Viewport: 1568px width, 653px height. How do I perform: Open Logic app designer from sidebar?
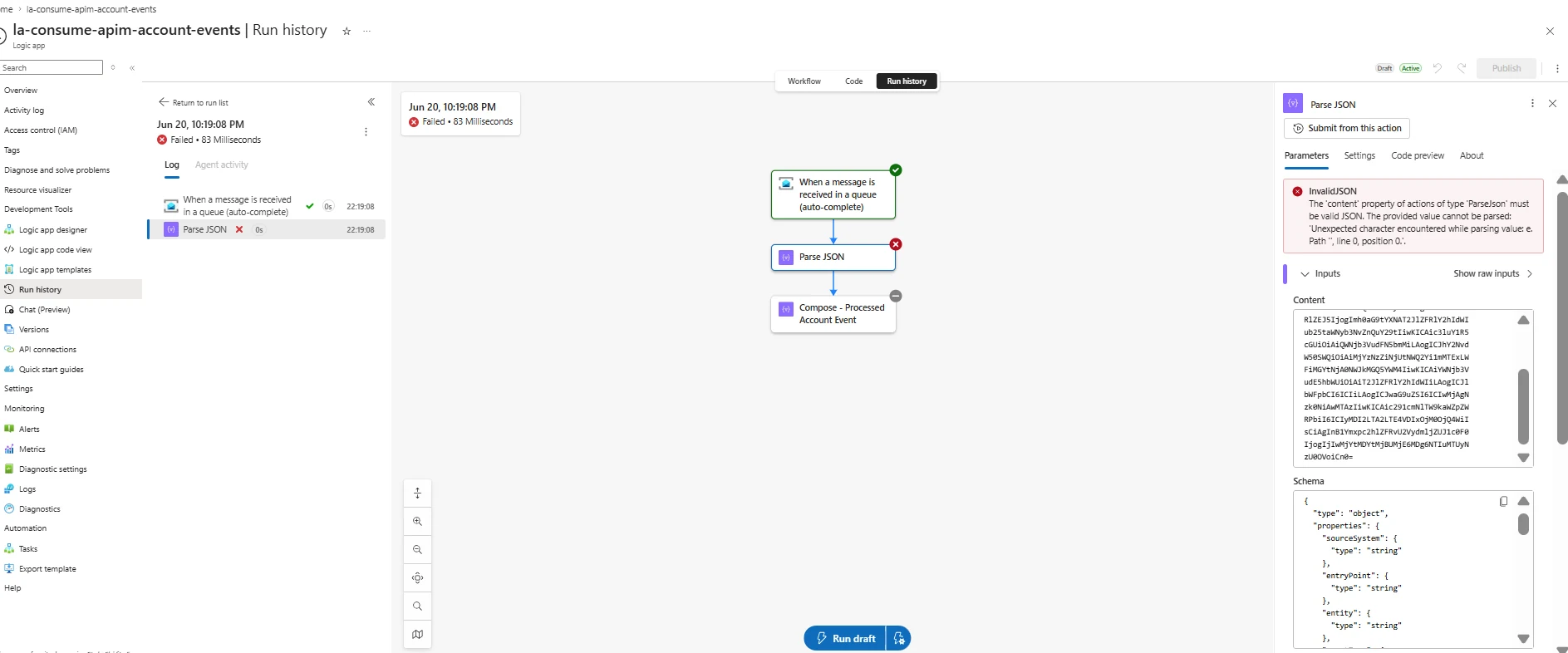pos(53,230)
